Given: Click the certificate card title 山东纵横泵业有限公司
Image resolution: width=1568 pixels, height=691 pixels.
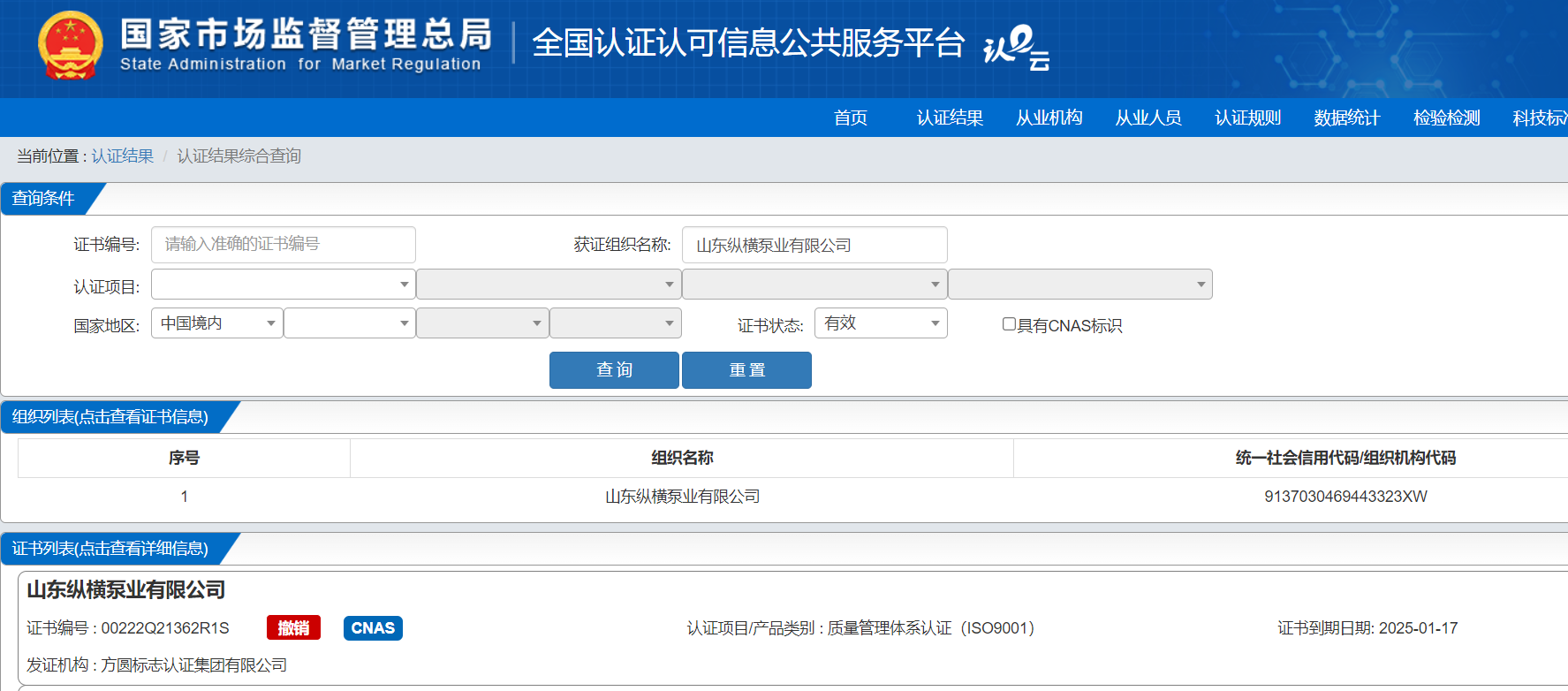Looking at the screenshot, I should [x=126, y=589].
